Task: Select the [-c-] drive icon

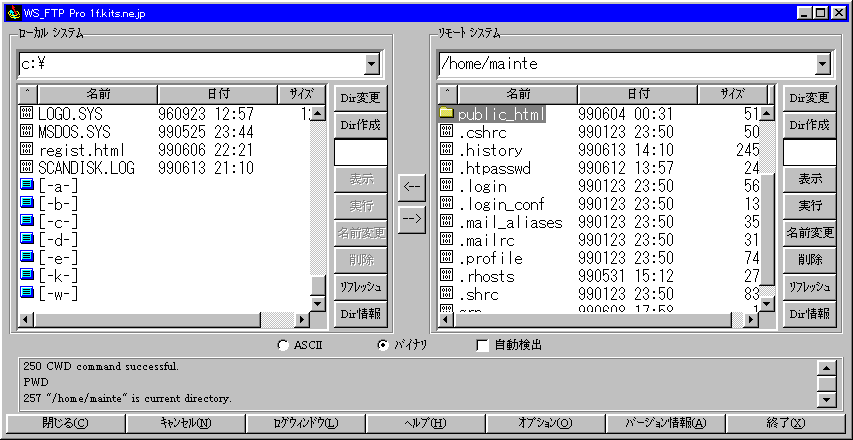Action: click(x=26, y=221)
